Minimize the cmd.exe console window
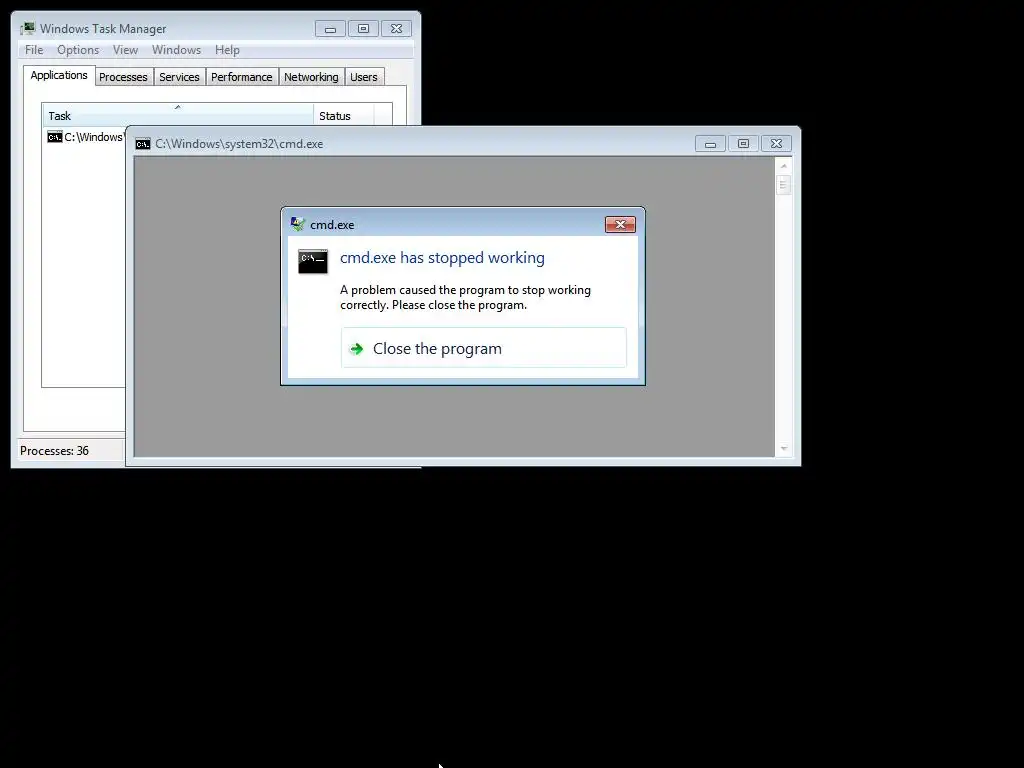1024x768 pixels. [x=710, y=144]
